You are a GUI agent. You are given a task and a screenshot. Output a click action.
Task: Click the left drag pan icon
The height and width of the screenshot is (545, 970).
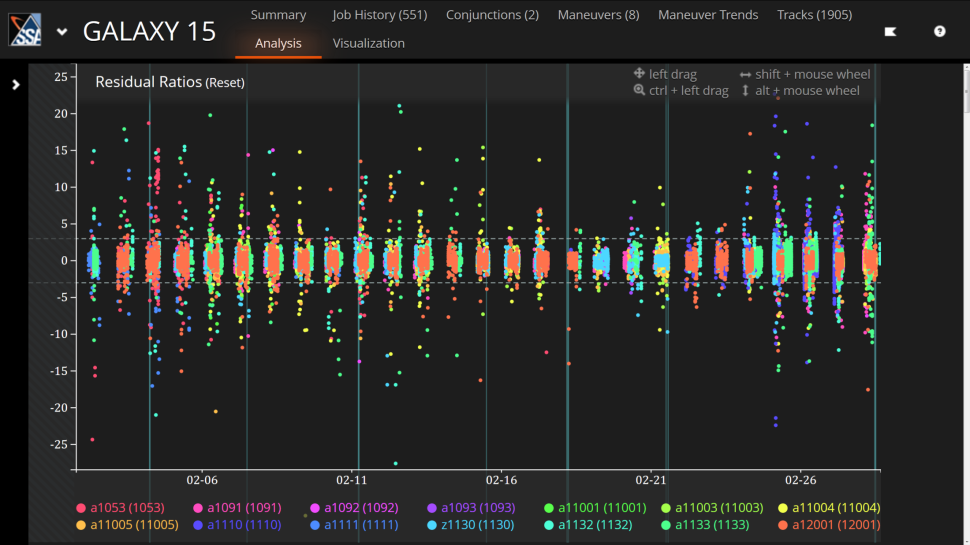click(x=639, y=74)
